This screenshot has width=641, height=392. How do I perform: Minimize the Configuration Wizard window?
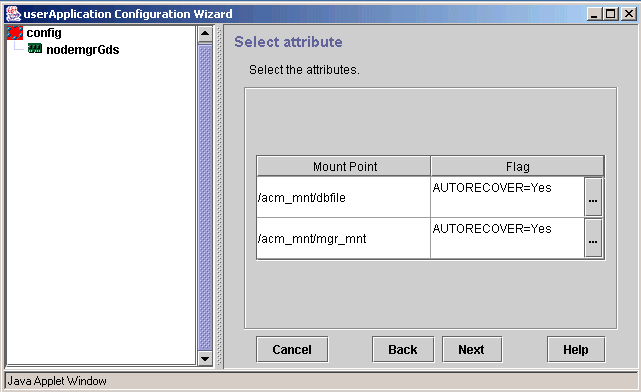click(x=594, y=14)
